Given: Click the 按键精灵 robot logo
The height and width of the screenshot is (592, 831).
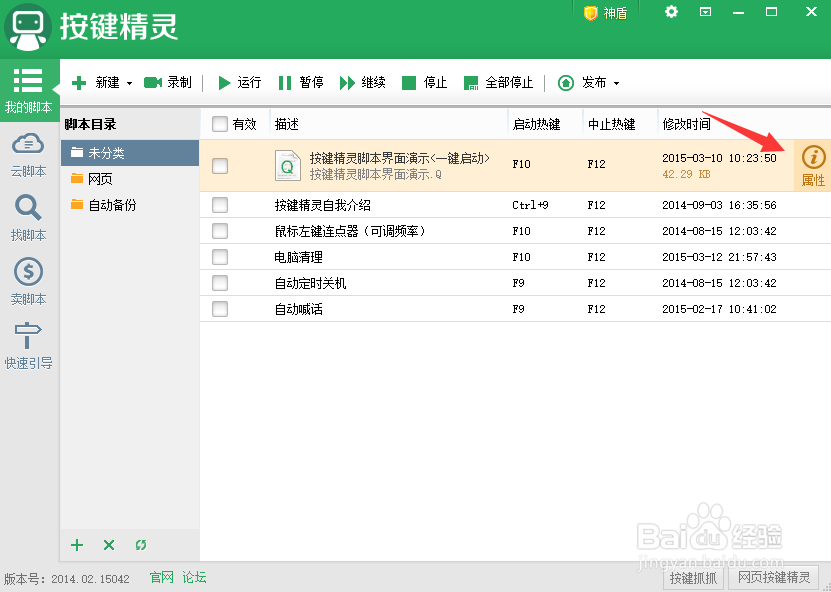Looking at the screenshot, I should click(x=28, y=28).
